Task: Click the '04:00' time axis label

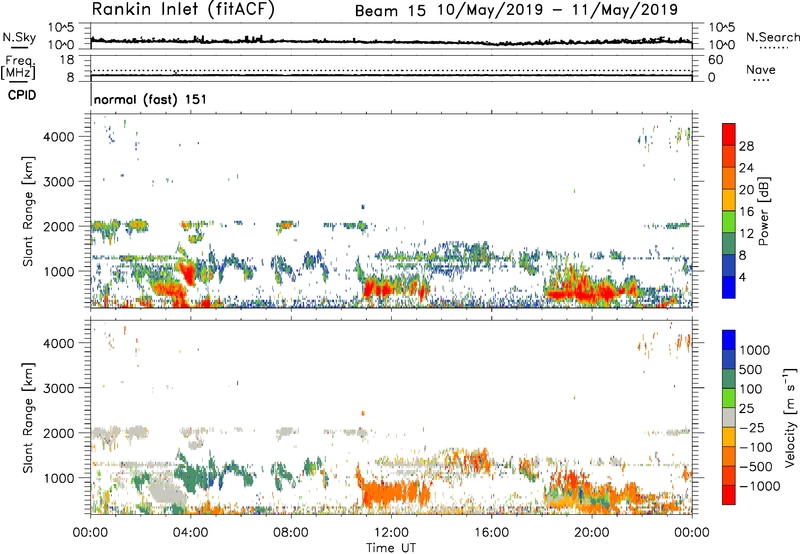Action: pos(190,533)
